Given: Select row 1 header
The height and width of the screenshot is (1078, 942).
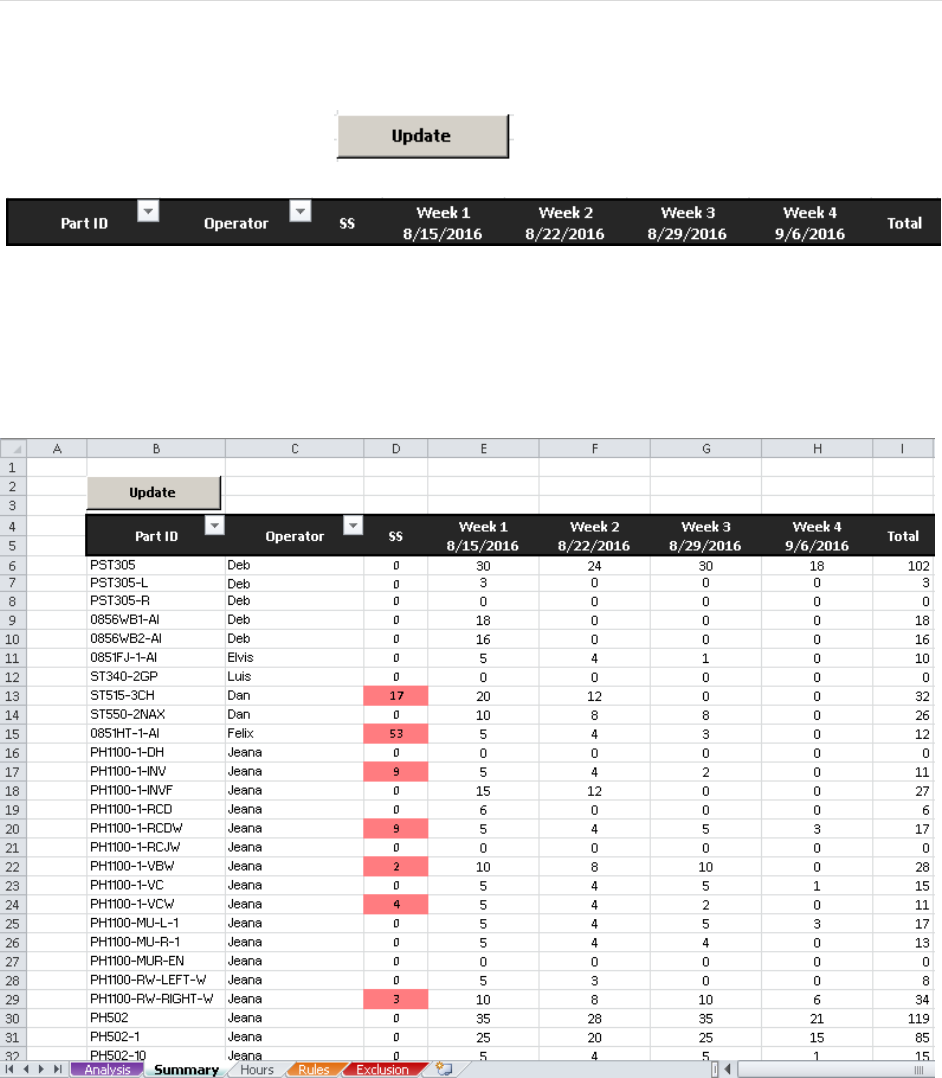Looking at the screenshot, I should 13,468.
